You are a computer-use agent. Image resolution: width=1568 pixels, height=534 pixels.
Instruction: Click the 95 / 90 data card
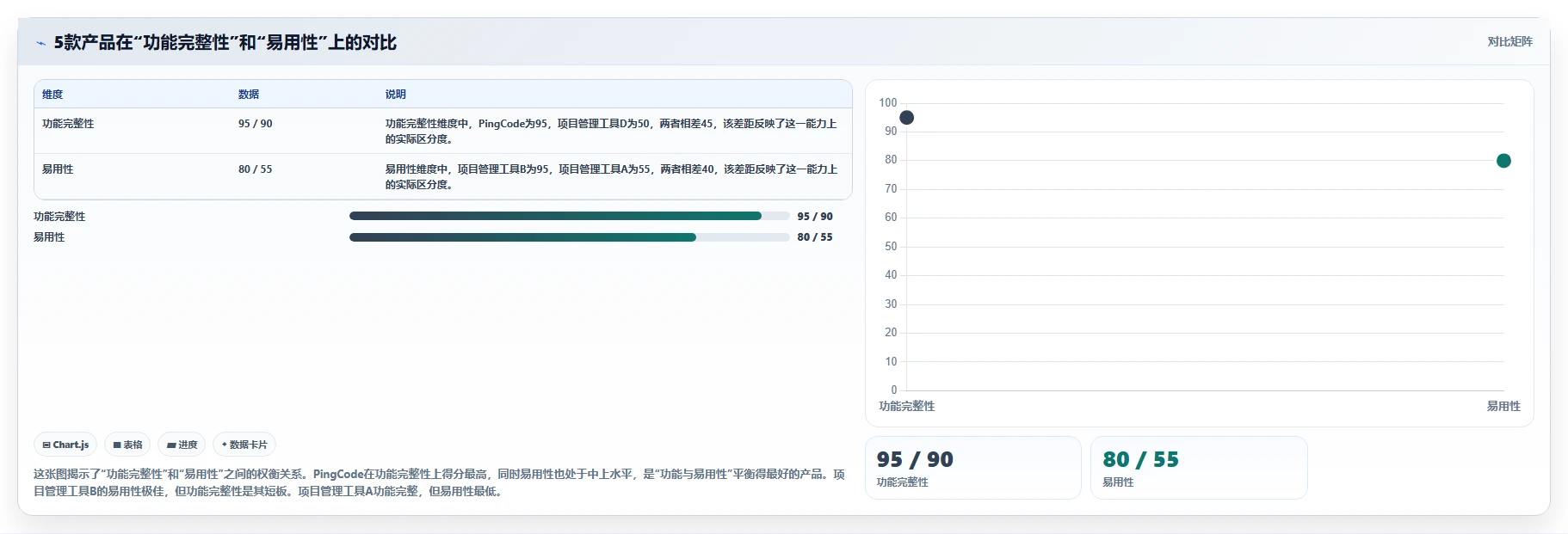click(x=972, y=468)
